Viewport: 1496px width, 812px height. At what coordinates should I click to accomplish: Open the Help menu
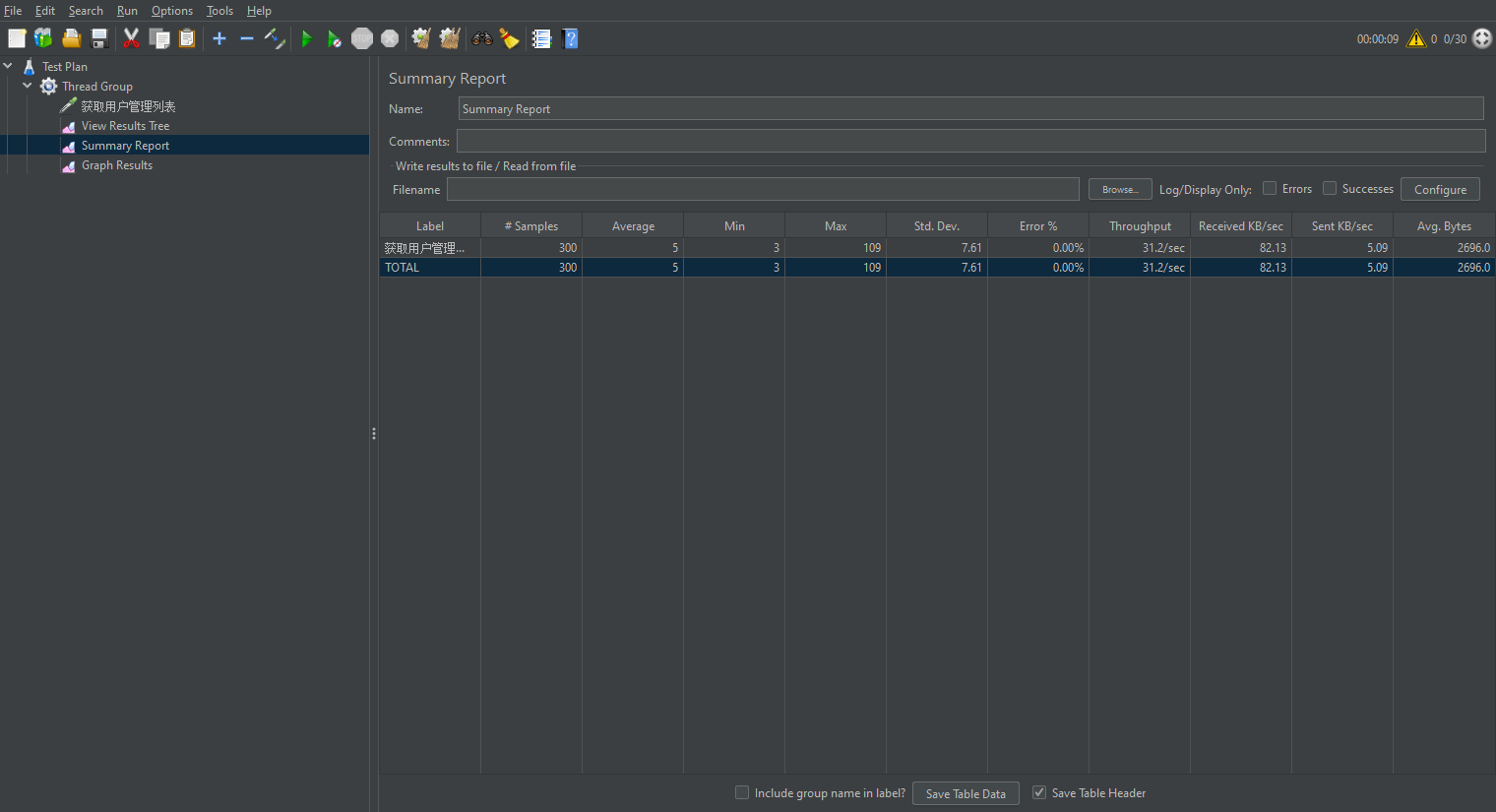point(259,11)
